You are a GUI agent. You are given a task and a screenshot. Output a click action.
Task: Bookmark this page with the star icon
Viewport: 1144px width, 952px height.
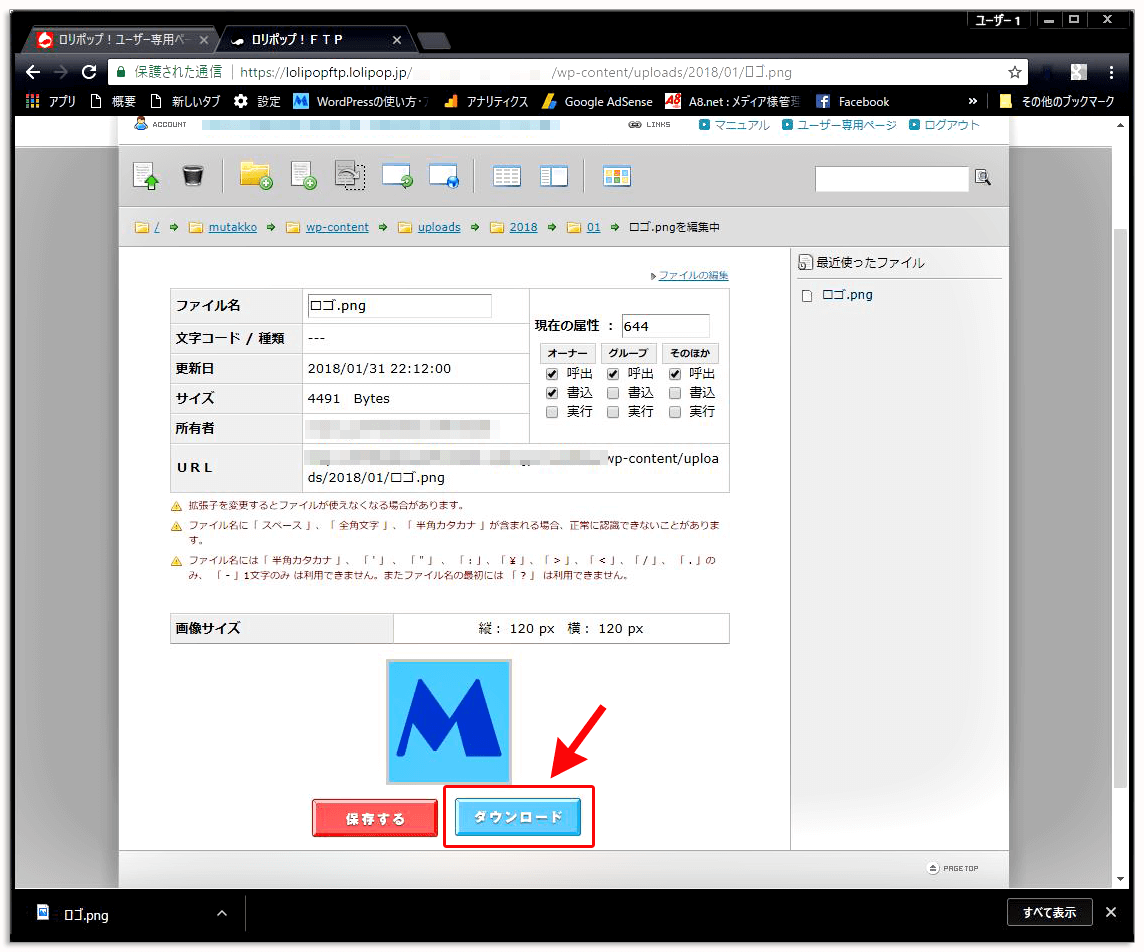pyautogui.click(x=1015, y=72)
